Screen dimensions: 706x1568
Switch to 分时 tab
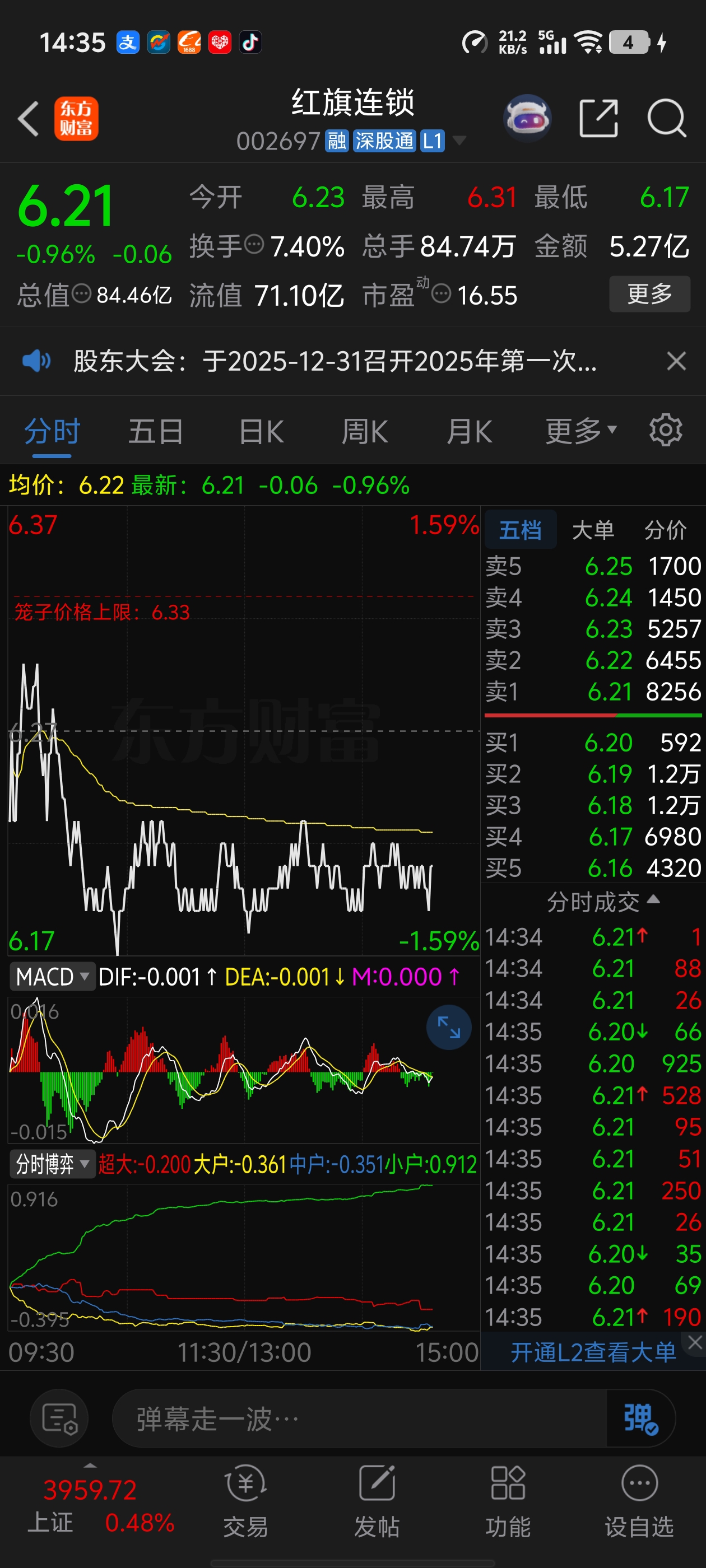pos(52,431)
